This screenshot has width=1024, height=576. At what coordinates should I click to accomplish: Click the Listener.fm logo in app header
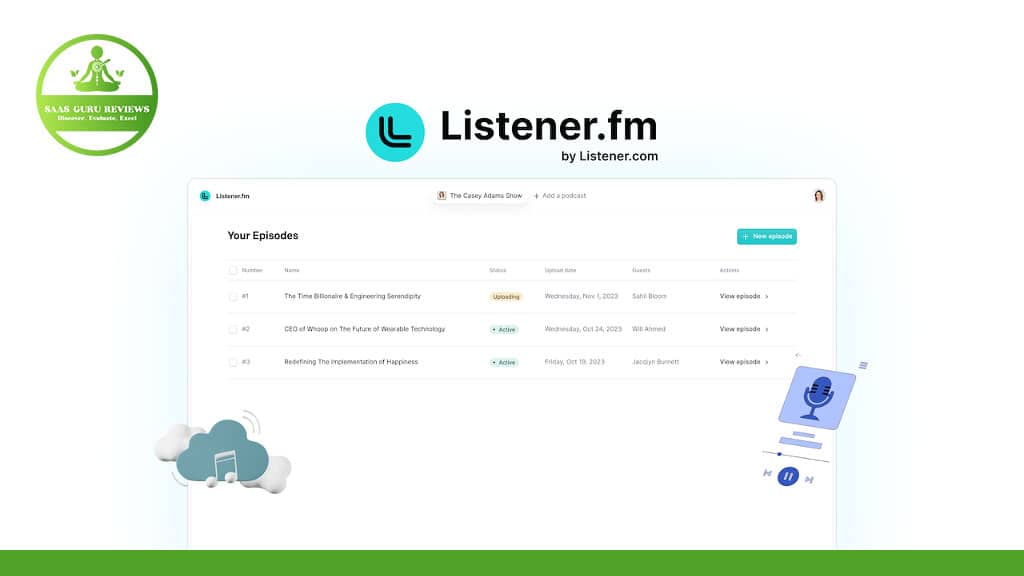(225, 196)
